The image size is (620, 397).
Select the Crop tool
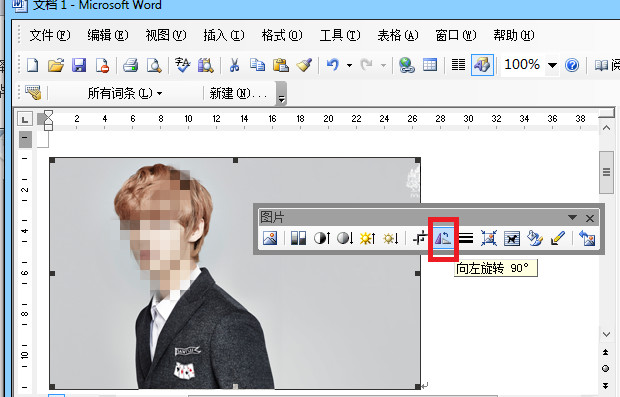[x=420, y=238]
